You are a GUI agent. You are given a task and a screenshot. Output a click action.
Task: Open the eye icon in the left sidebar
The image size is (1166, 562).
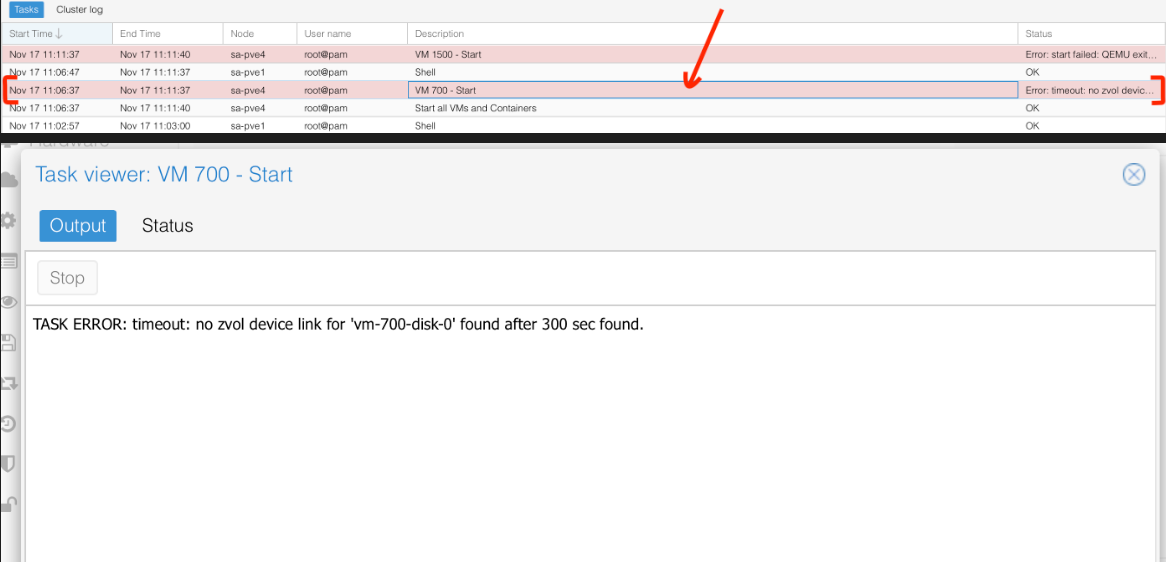(9, 302)
